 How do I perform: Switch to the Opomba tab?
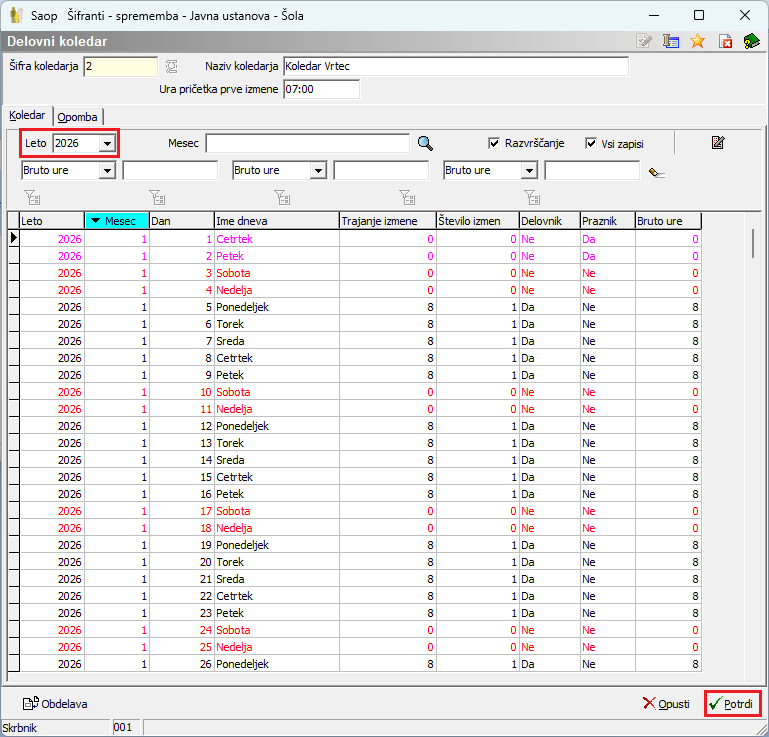click(77, 117)
